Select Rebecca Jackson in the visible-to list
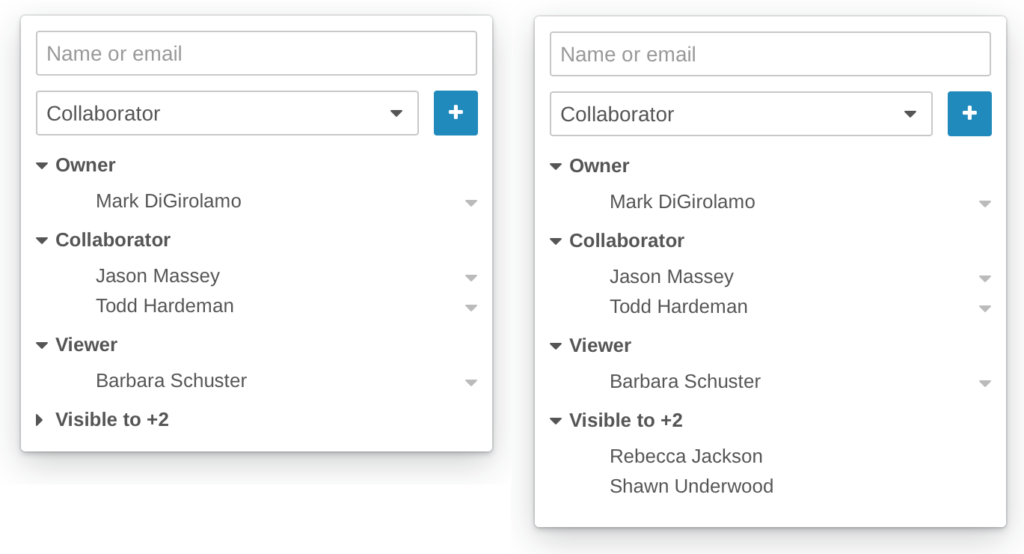Image resolution: width=1024 pixels, height=554 pixels. click(x=686, y=456)
